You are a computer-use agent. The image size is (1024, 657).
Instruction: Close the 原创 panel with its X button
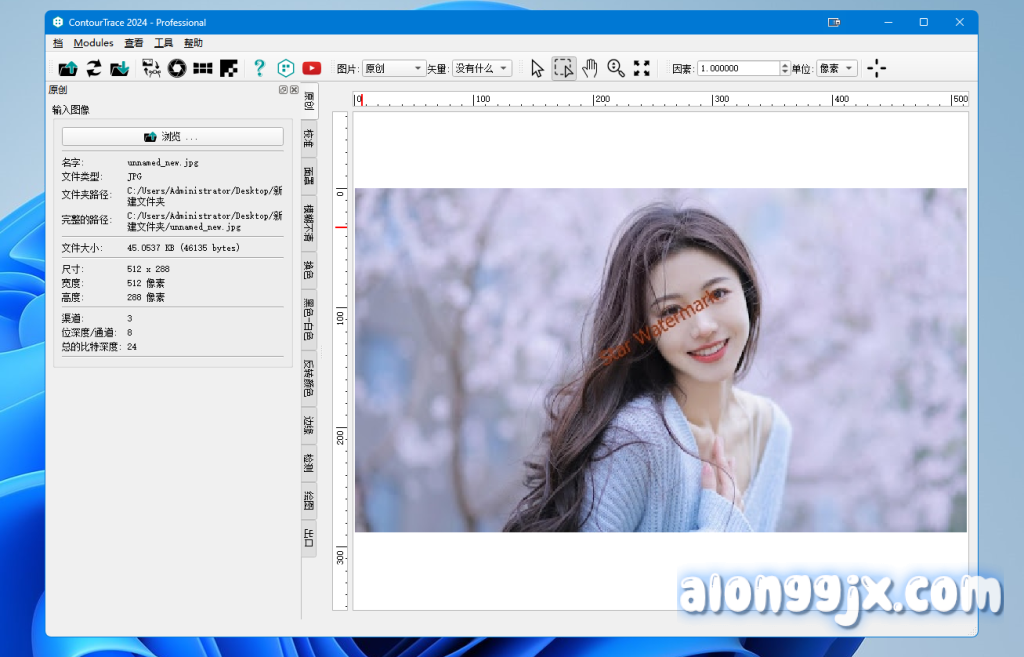coord(294,90)
